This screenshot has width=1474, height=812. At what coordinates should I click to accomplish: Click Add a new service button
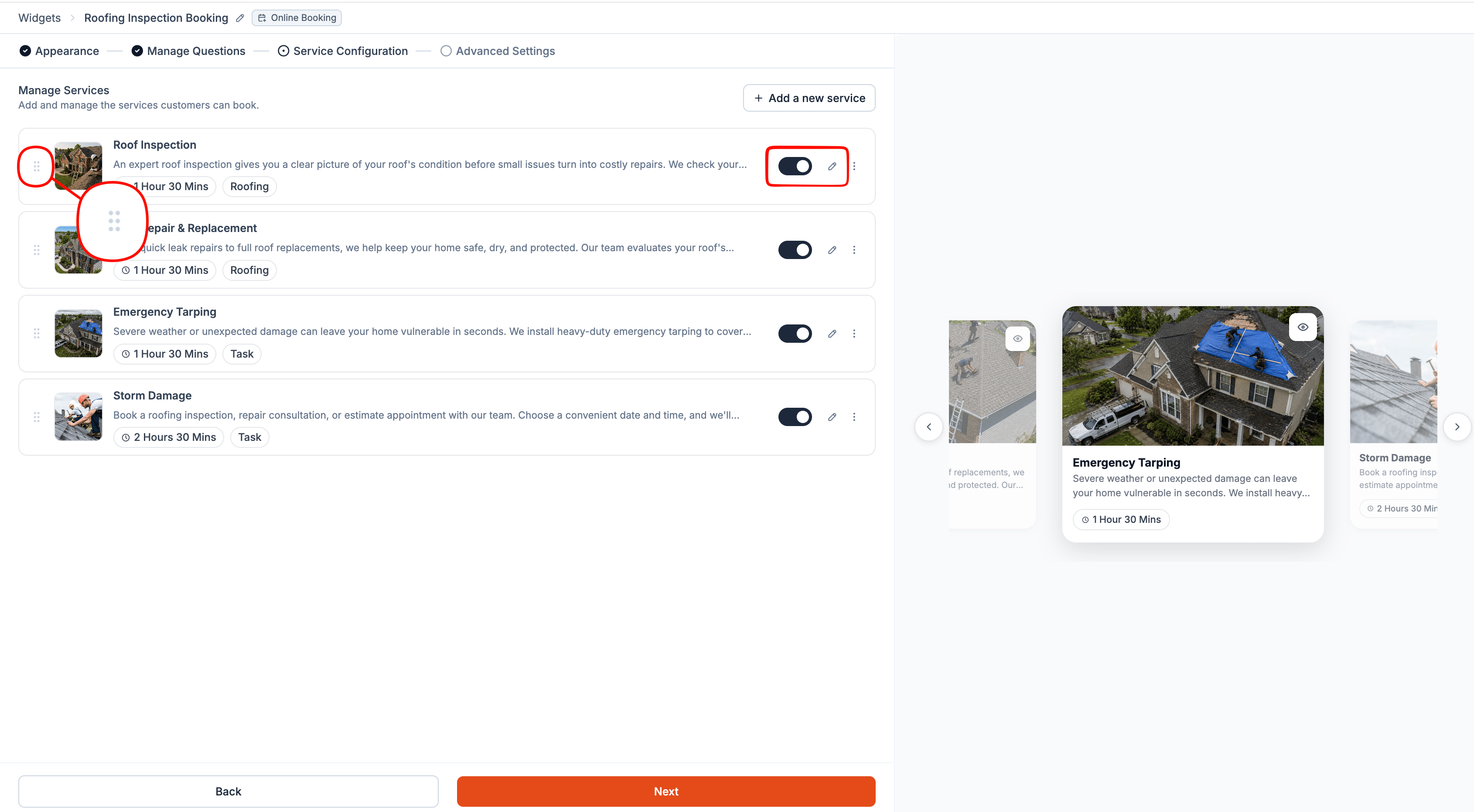click(x=809, y=98)
